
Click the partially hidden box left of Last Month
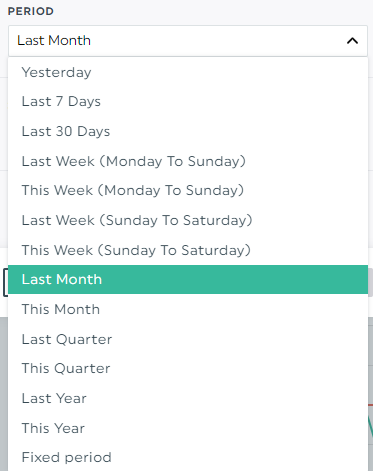pos(5,282)
